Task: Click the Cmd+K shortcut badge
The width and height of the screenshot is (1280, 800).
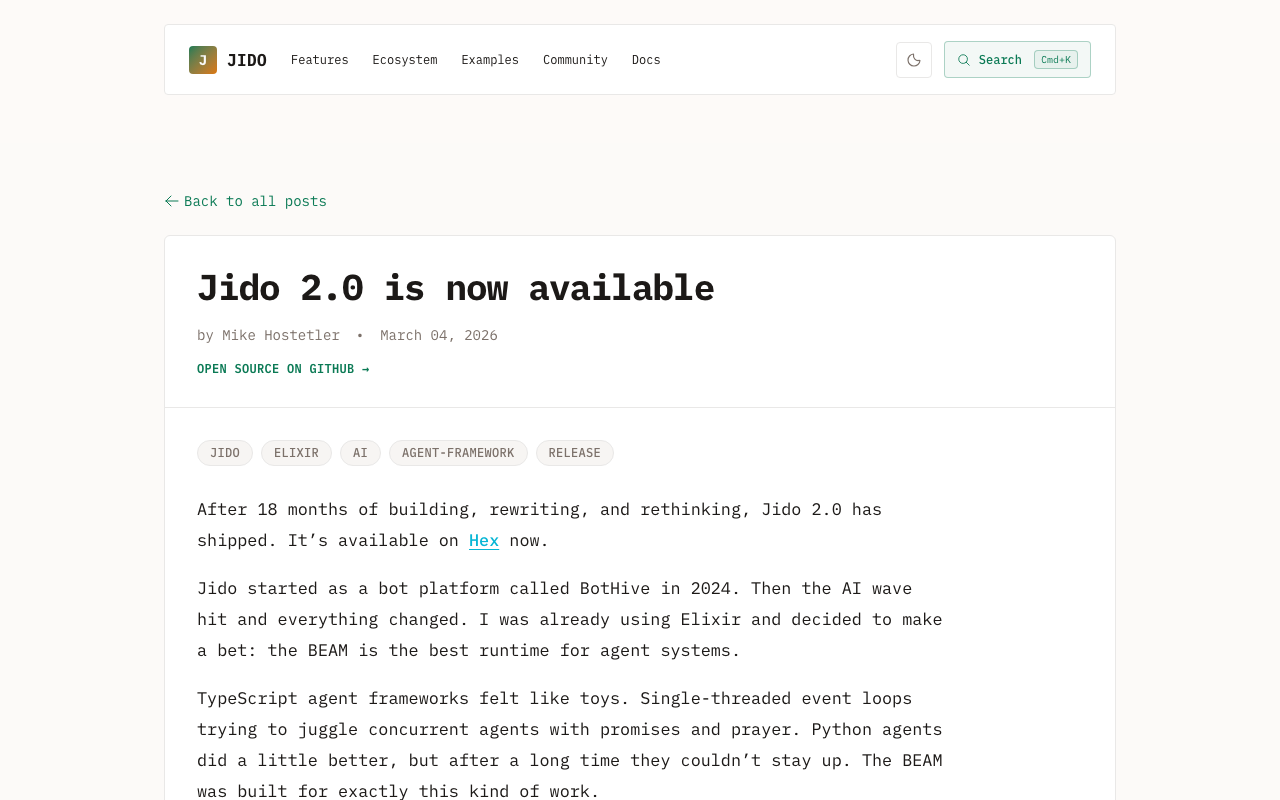Action: (1056, 60)
